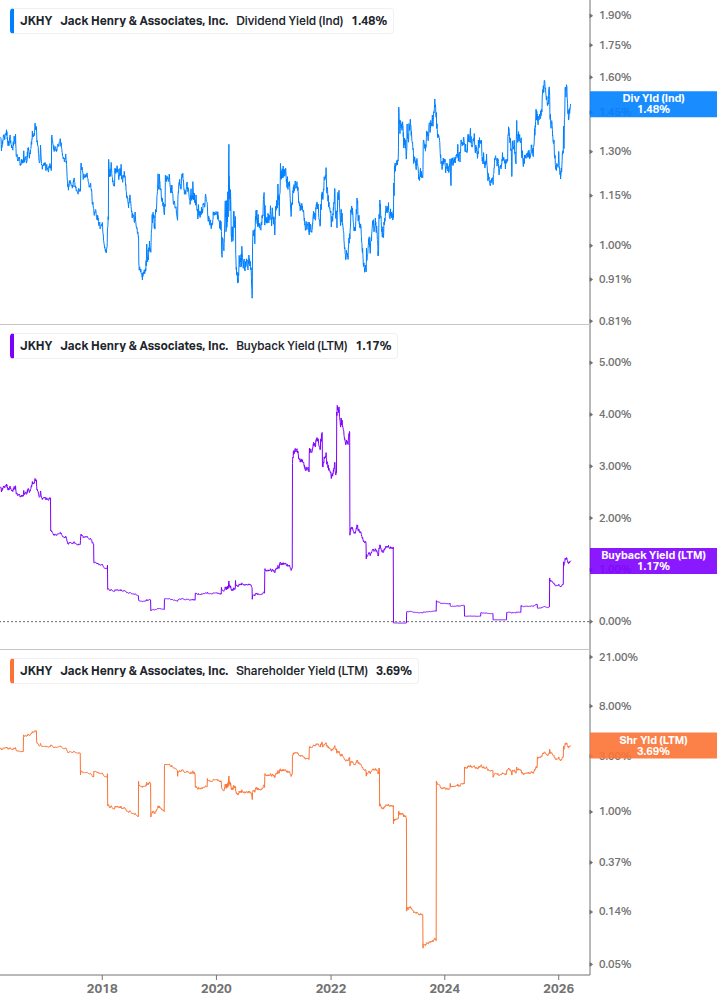
Task: Click the 0.05% shareholder yield axis label
Action: [615, 965]
